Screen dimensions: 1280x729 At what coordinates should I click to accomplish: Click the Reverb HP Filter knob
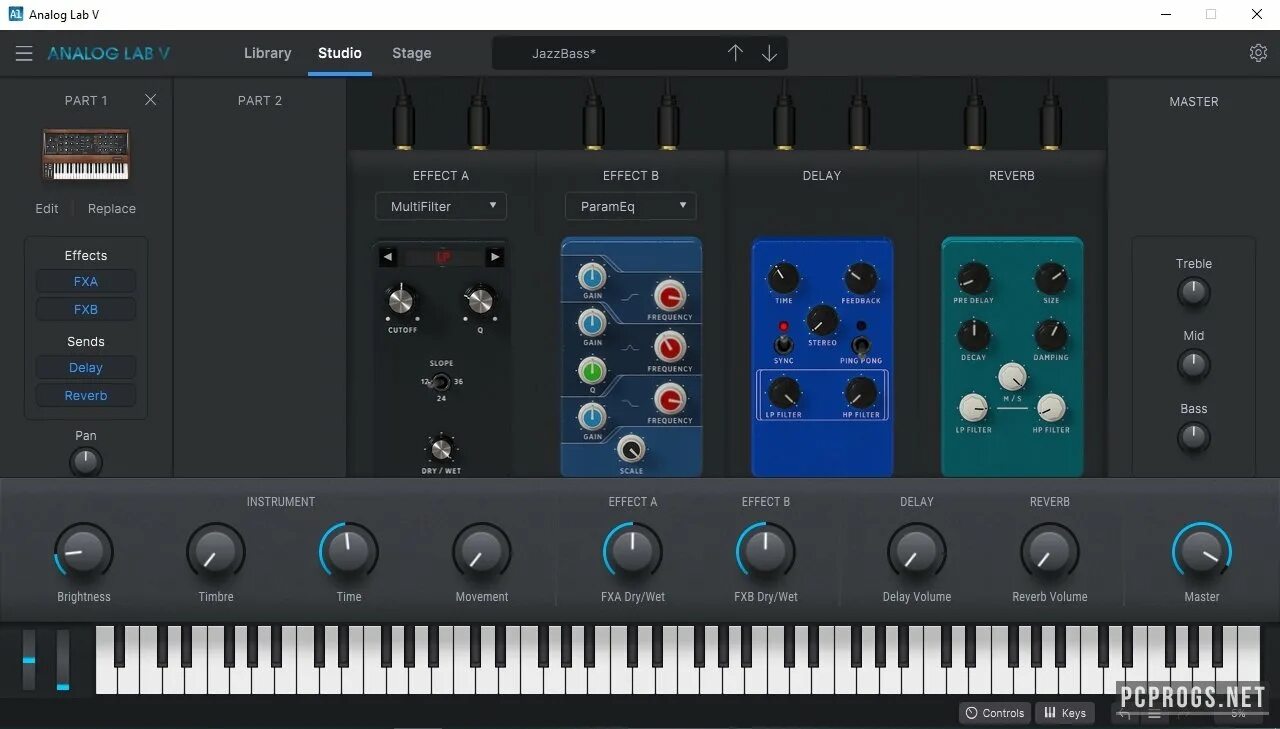[x=1051, y=408]
